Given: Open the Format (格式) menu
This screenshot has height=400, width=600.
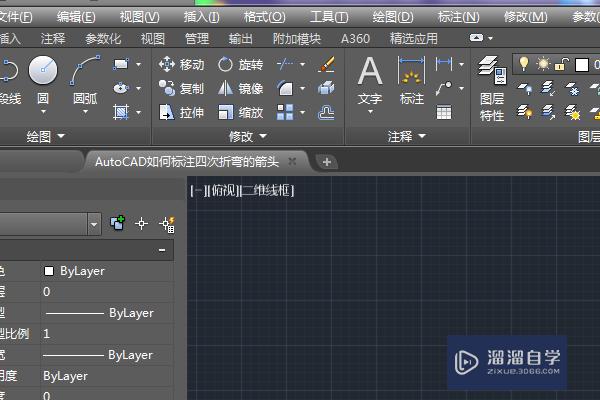Looking at the screenshot, I should 264,17.
